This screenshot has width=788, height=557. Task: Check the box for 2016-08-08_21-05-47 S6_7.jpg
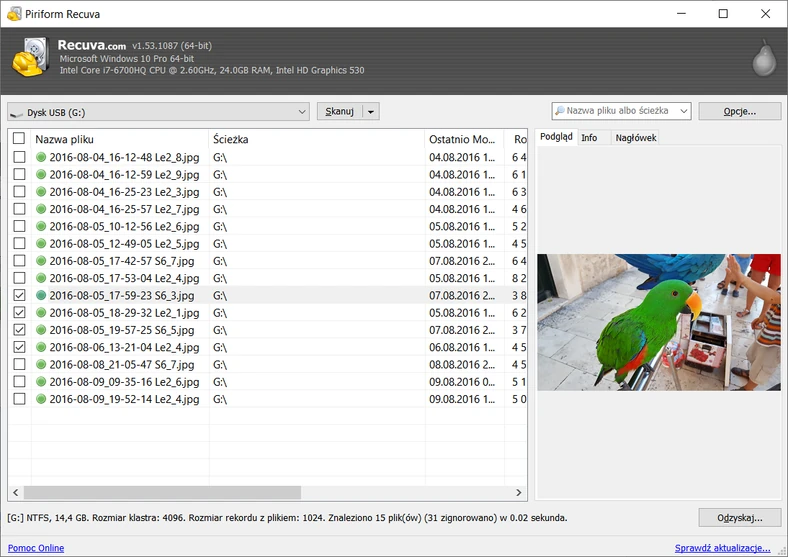(19, 364)
